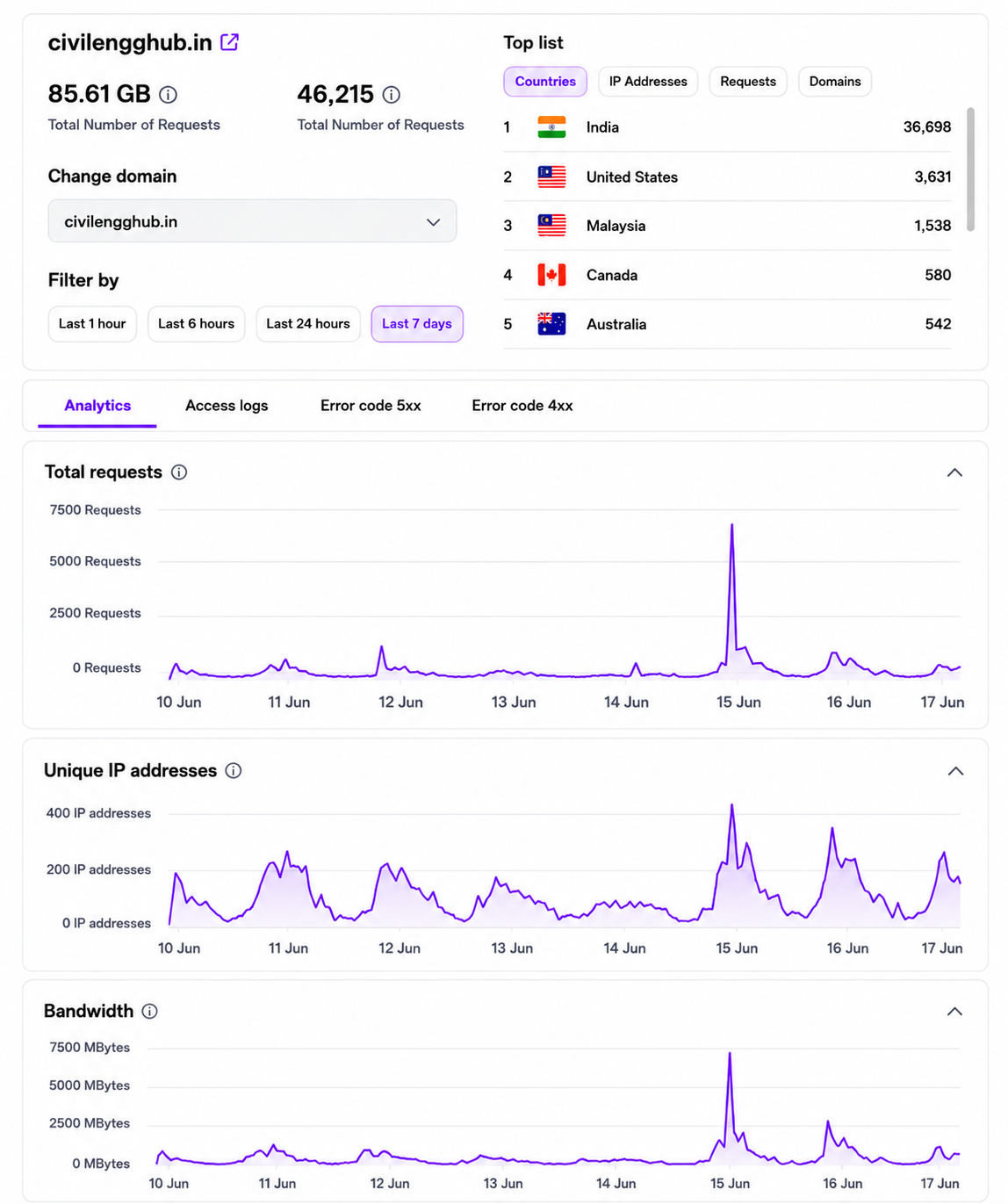This screenshot has width=1008, height=1204.
Task: Collapse the Unique IP addresses panel
Action: click(955, 771)
